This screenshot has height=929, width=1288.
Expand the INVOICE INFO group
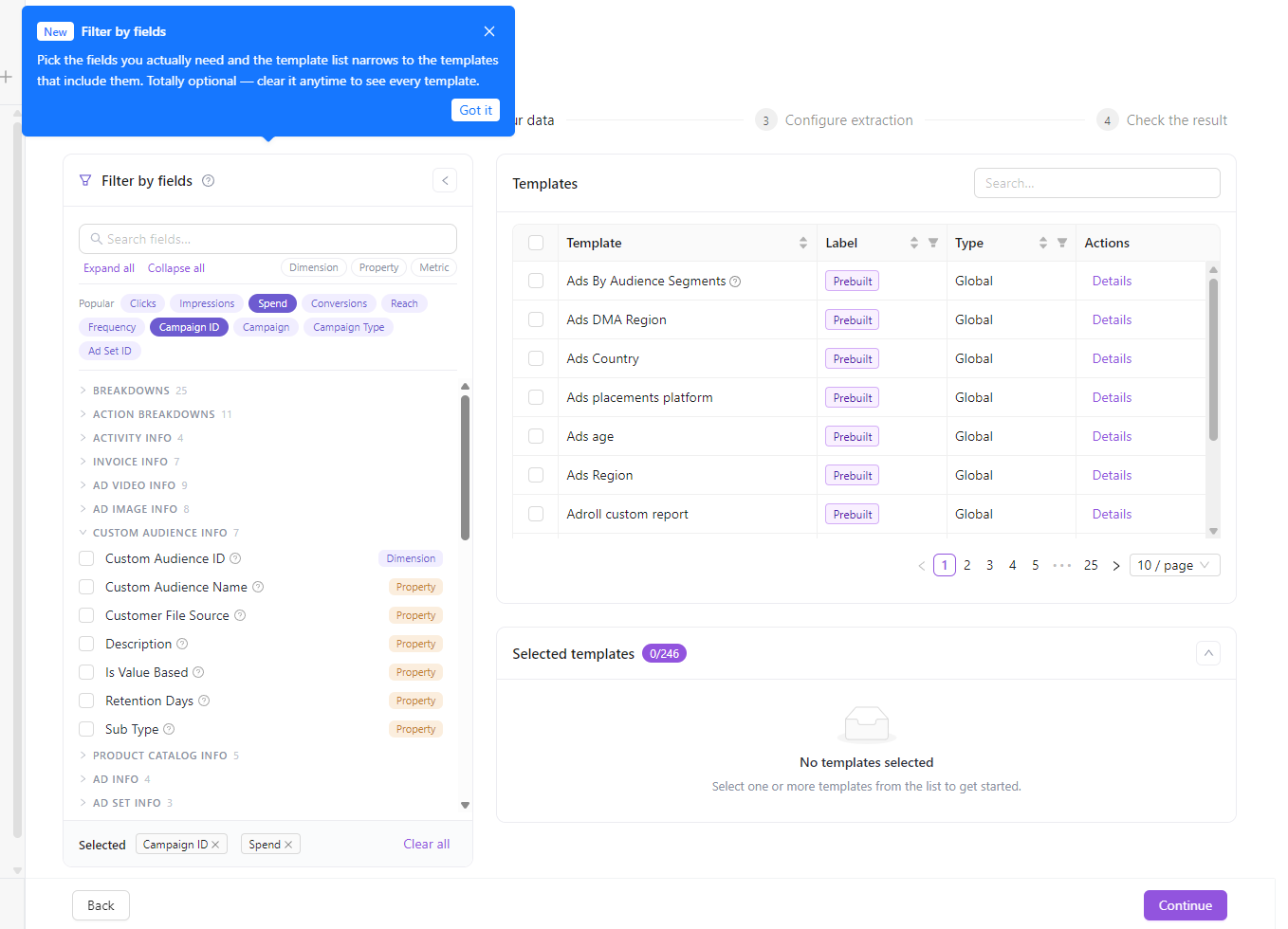(130, 462)
